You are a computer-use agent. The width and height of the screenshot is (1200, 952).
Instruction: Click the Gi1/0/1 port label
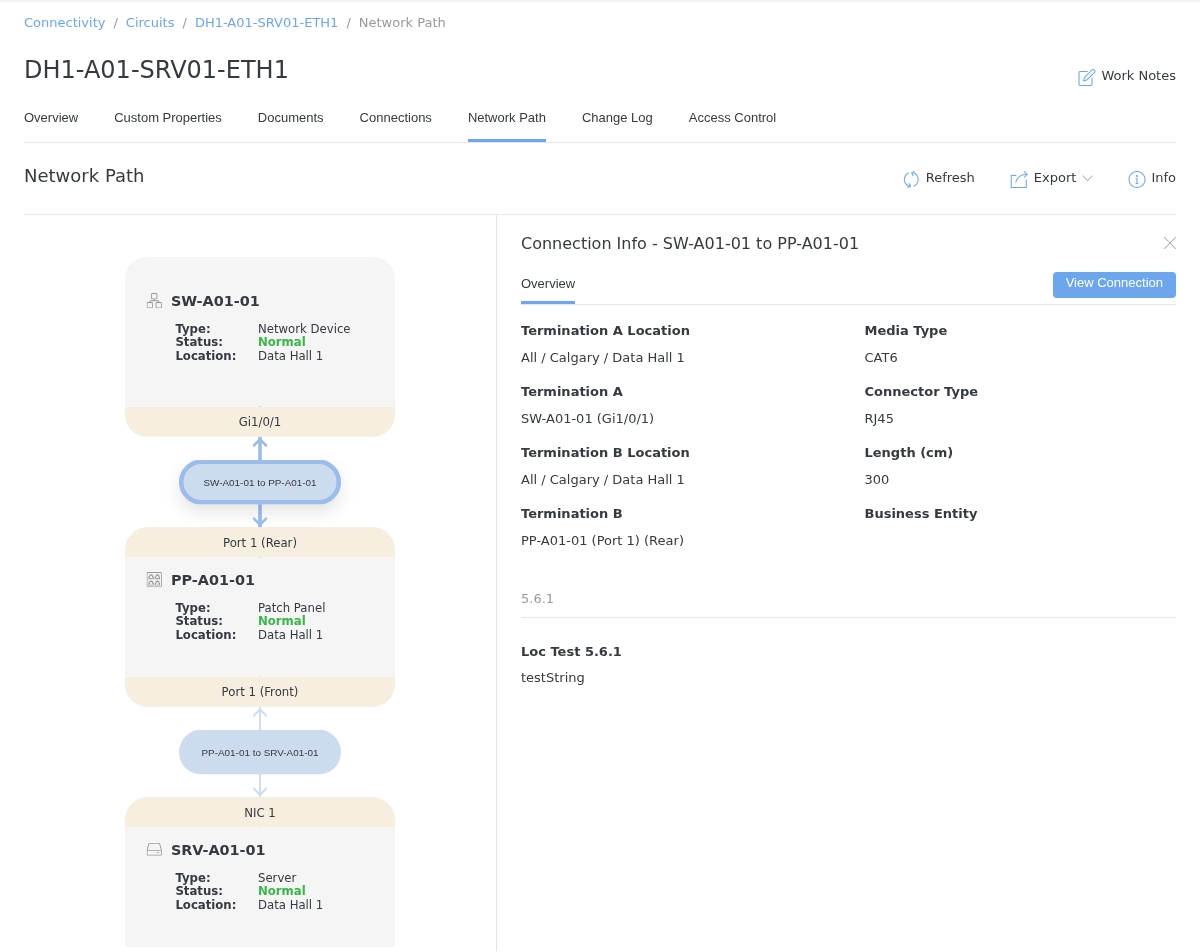260,422
